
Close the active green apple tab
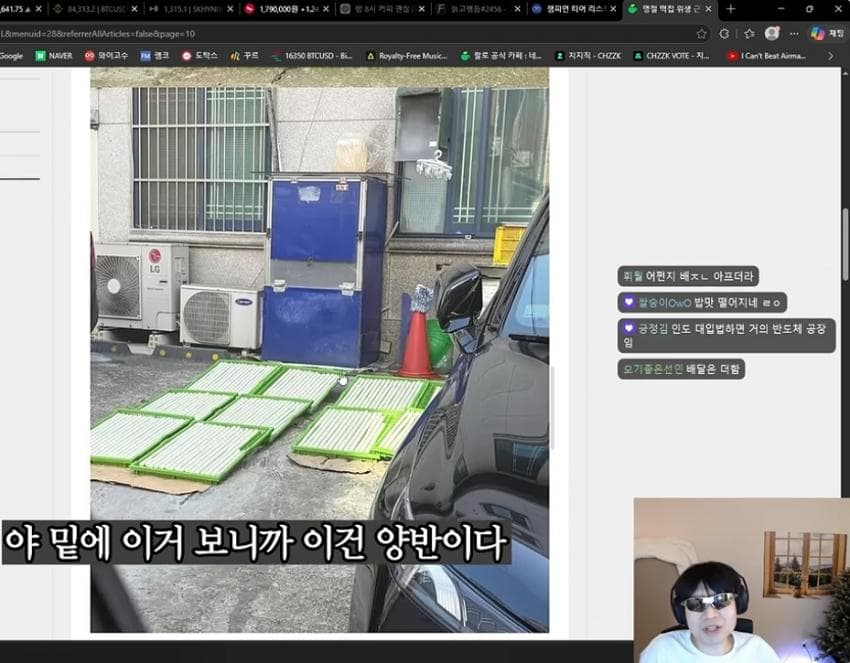tap(708, 9)
